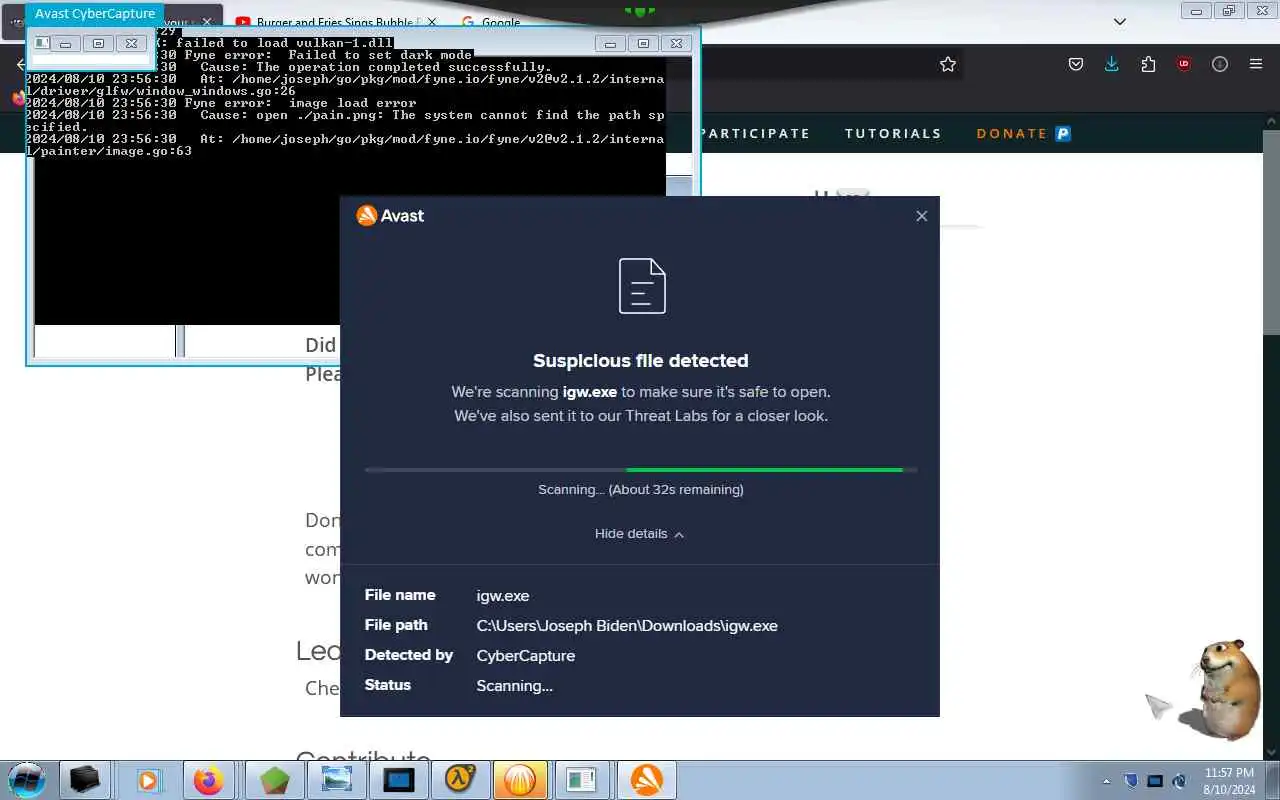Click the shield system tray icon

(x=1131, y=781)
